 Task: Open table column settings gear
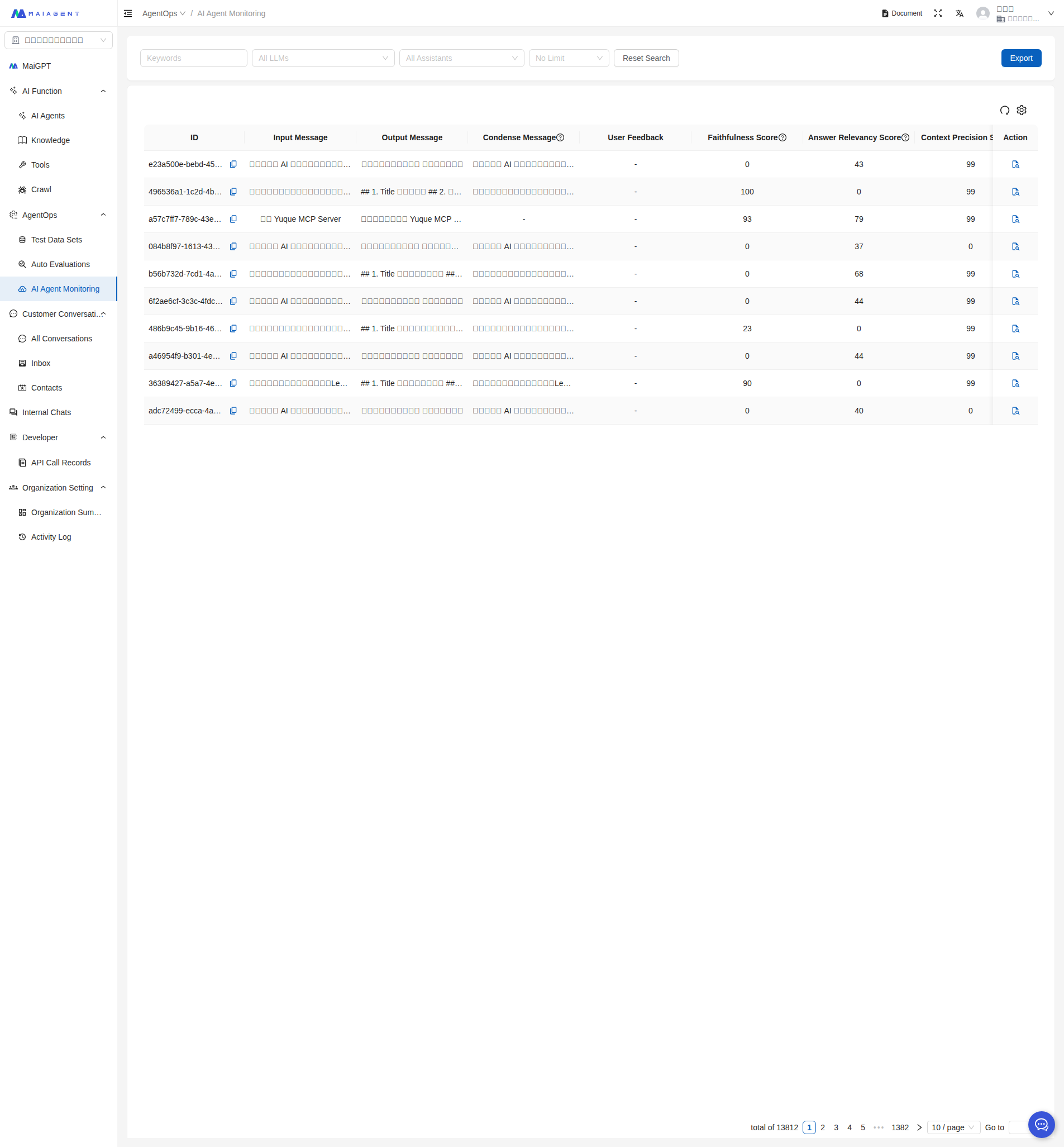tap(1022, 110)
